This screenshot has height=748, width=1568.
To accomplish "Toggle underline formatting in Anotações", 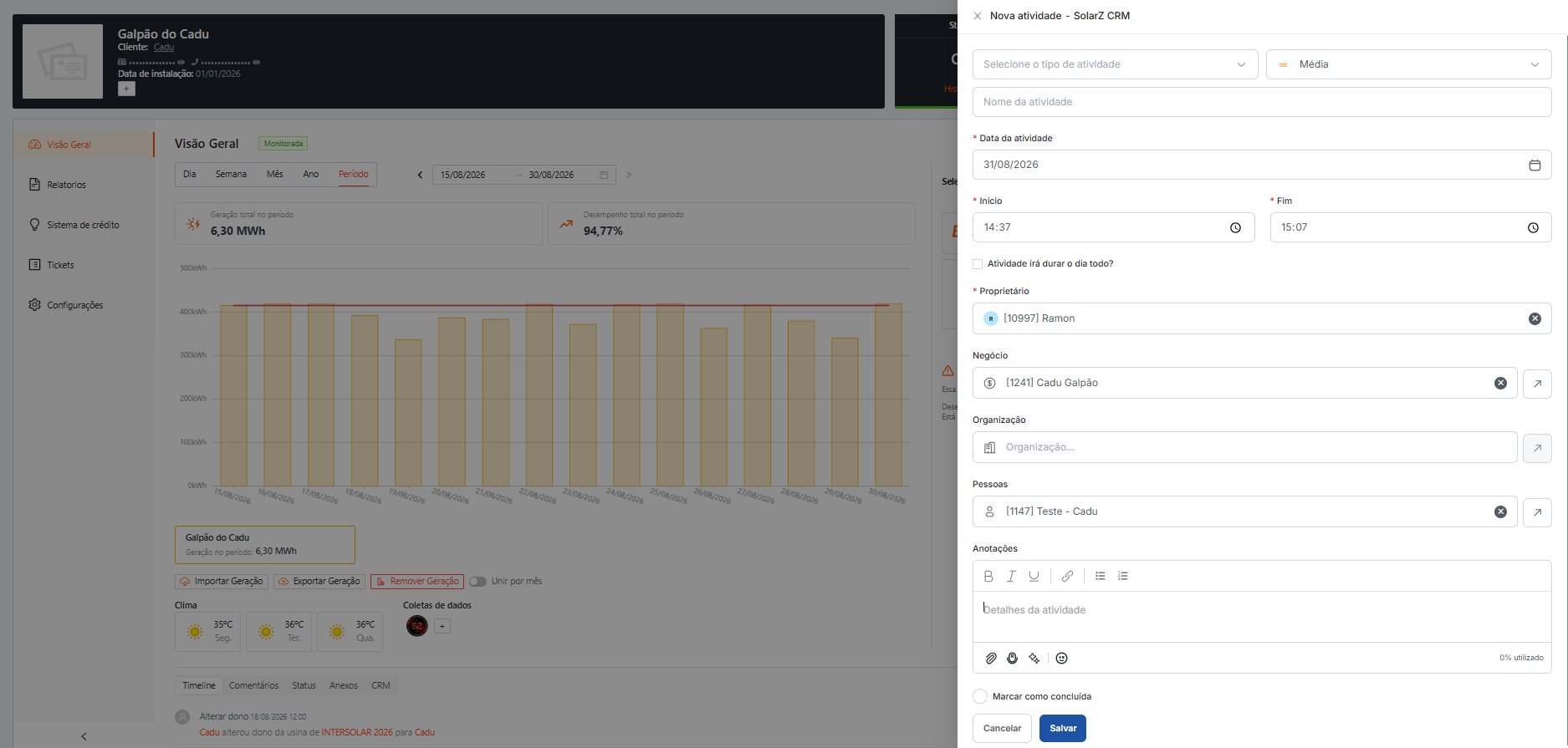I will tap(1034, 576).
